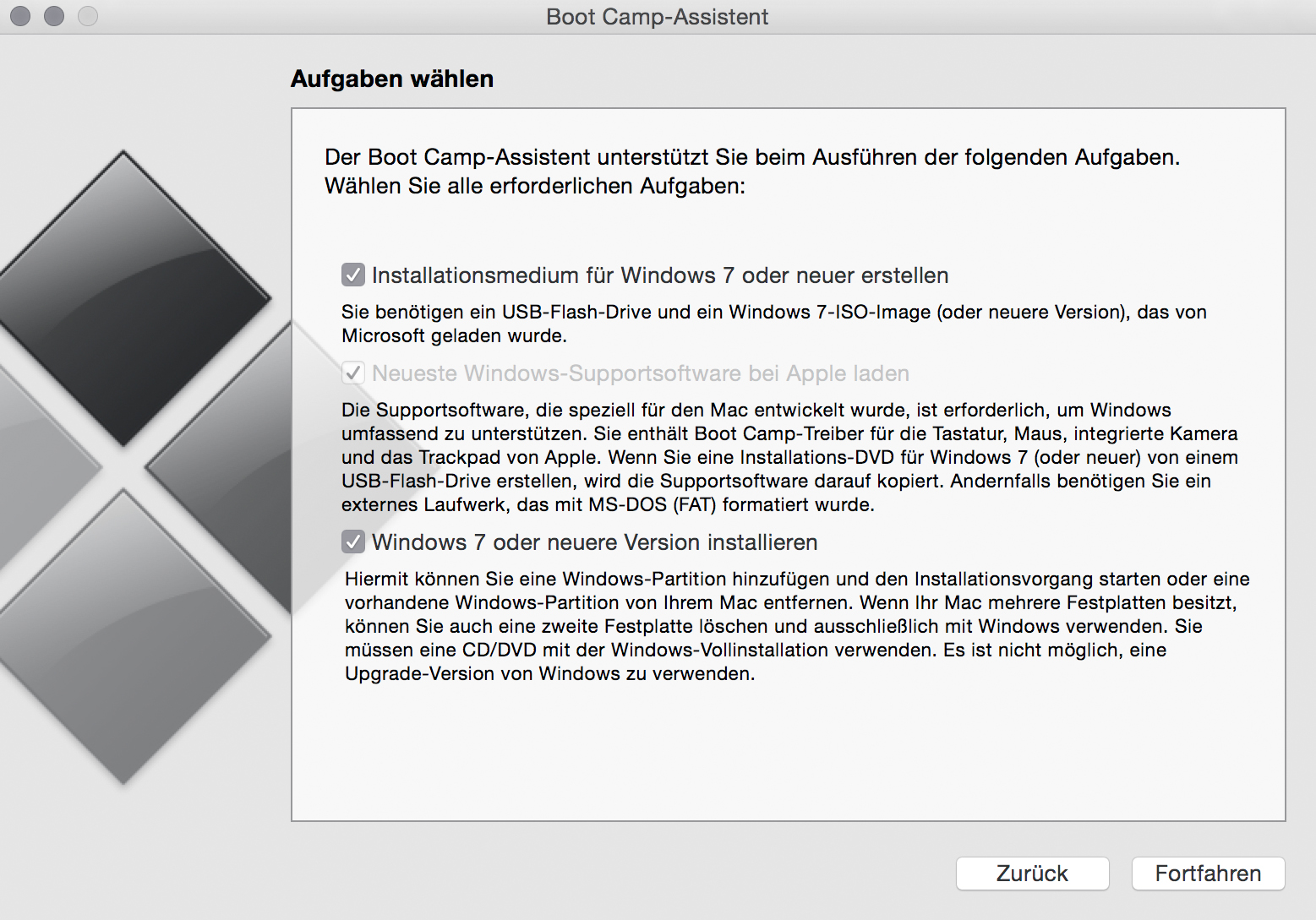This screenshot has height=920, width=1316.
Task: Click the text 'Microsoft geladen wurde.'
Action: pos(454,335)
